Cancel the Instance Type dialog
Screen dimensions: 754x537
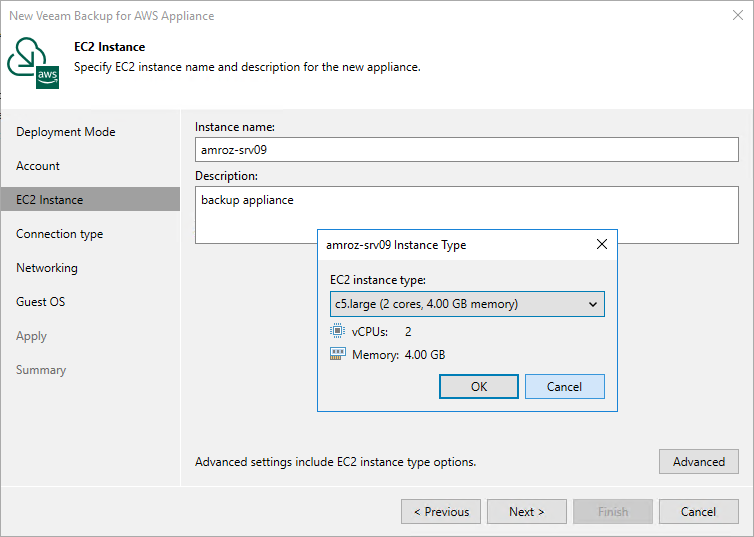pyautogui.click(x=565, y=387)
